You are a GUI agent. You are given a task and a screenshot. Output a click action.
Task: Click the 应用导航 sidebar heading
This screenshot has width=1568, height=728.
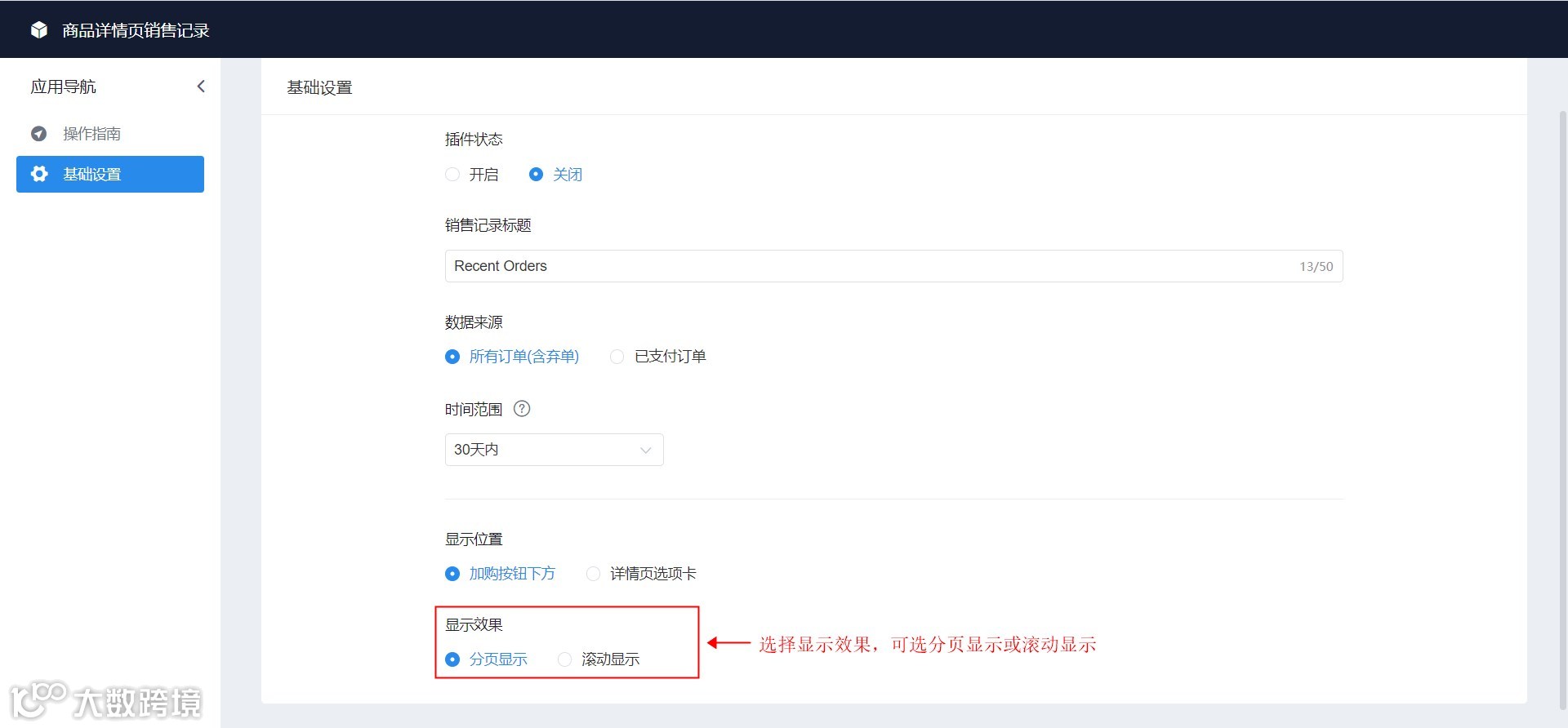[x=63, y=87]
